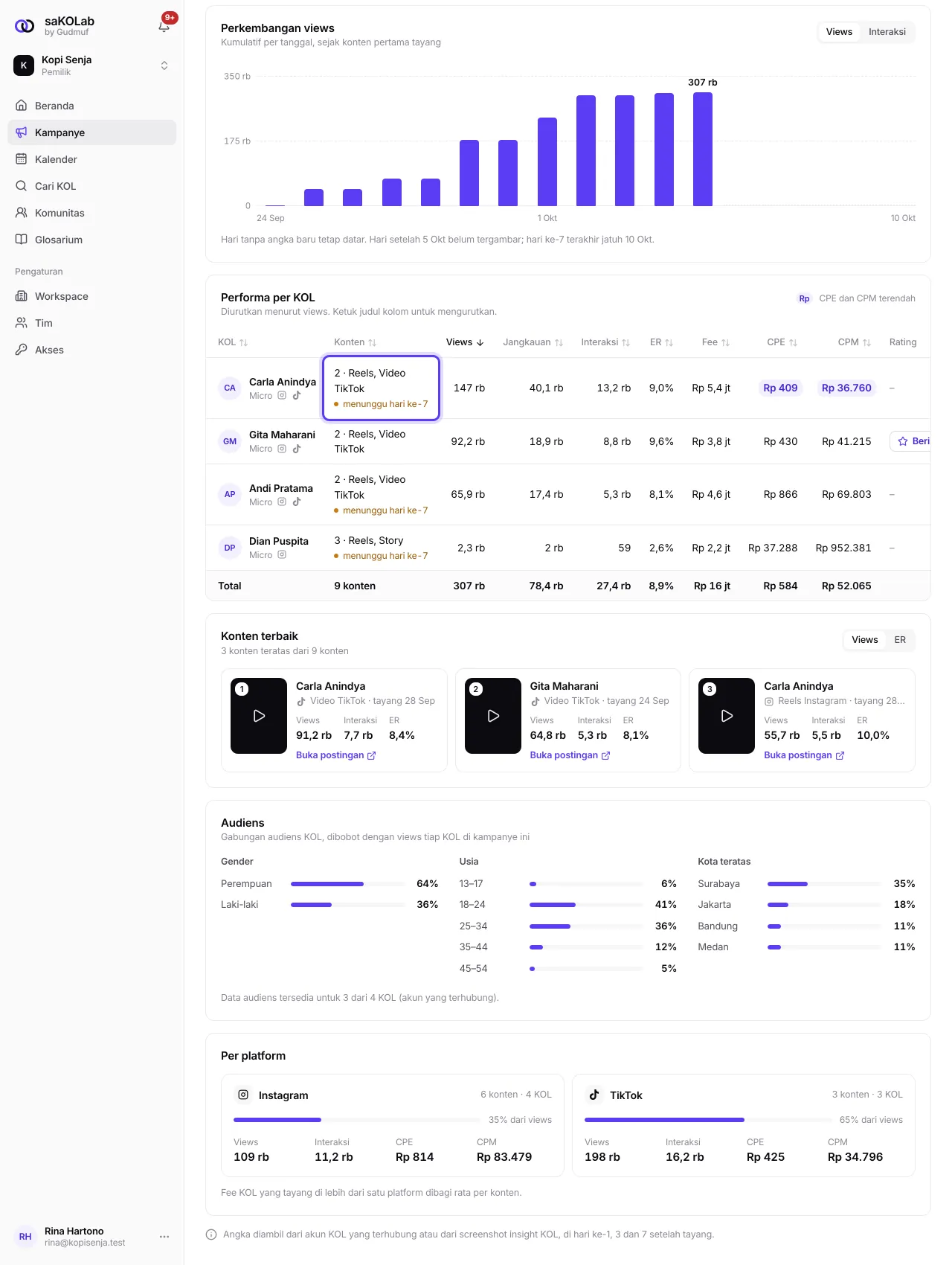Click the Komunitas people icon

pos(22,213)
